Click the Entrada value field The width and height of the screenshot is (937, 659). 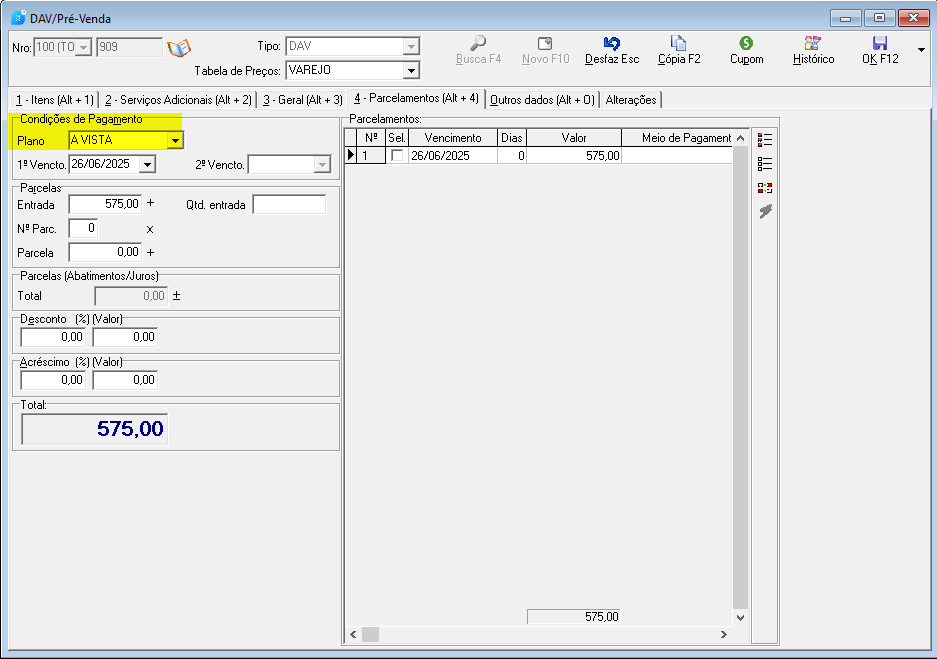click(x=105, y=204)
